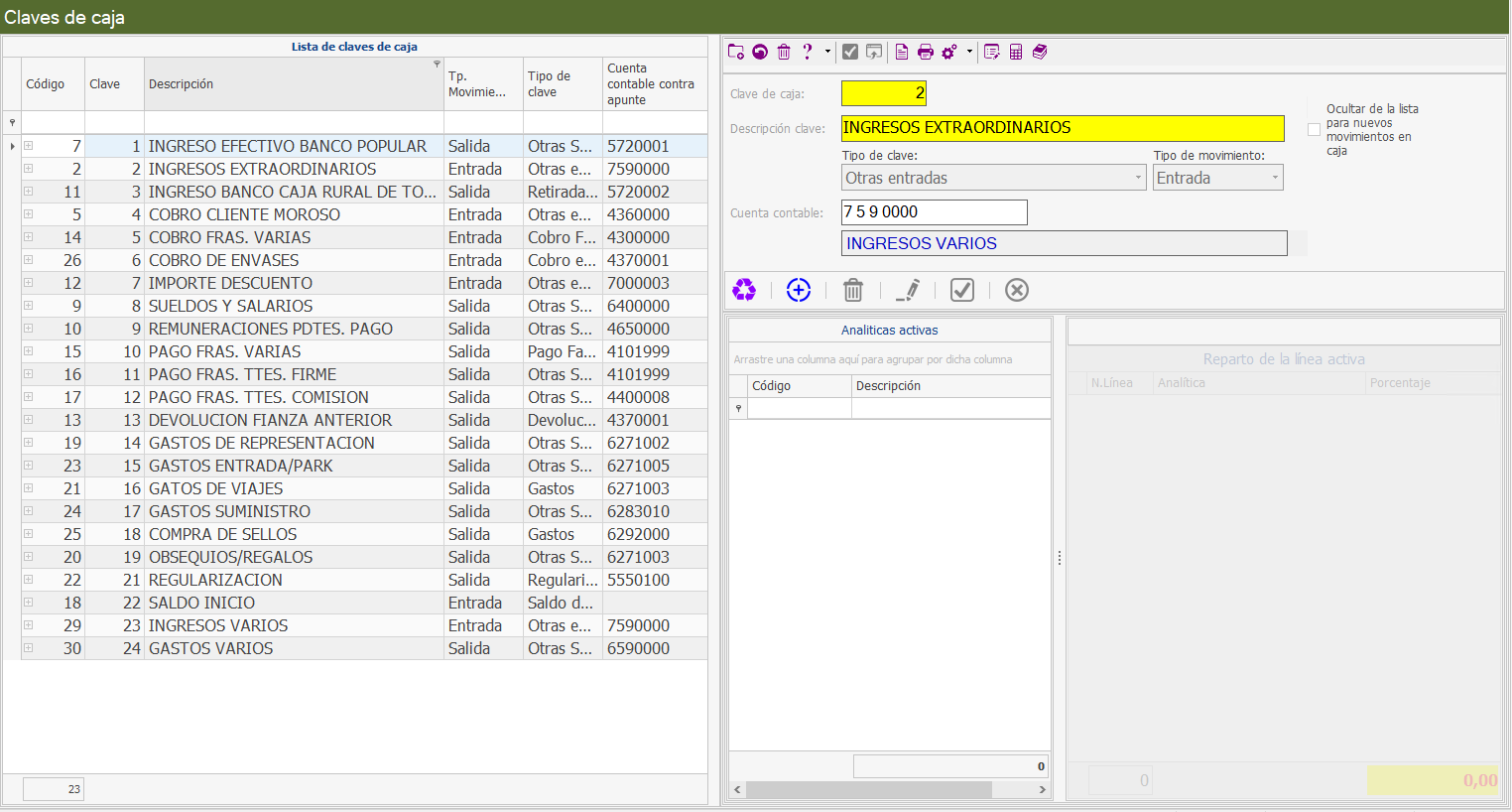1512x812 pixels.
Task: Click Descripción header in Analiticas activas grid
Action: (950, 386)
